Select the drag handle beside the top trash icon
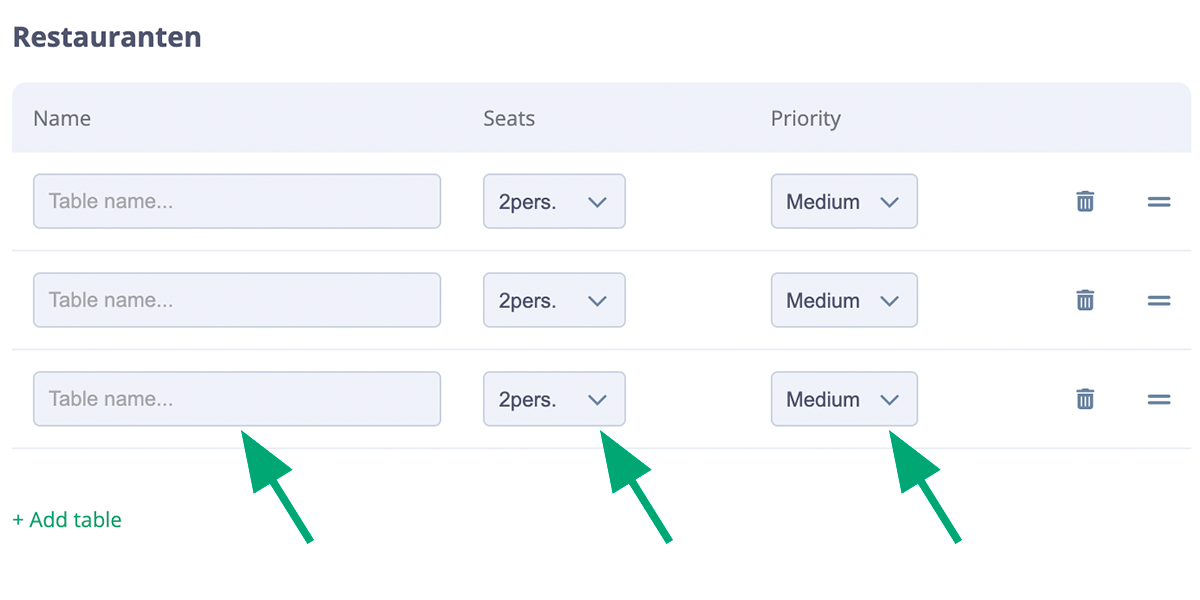This screenshot has width=1200, height=600. pyautogui.click(x=1158, y=201)
